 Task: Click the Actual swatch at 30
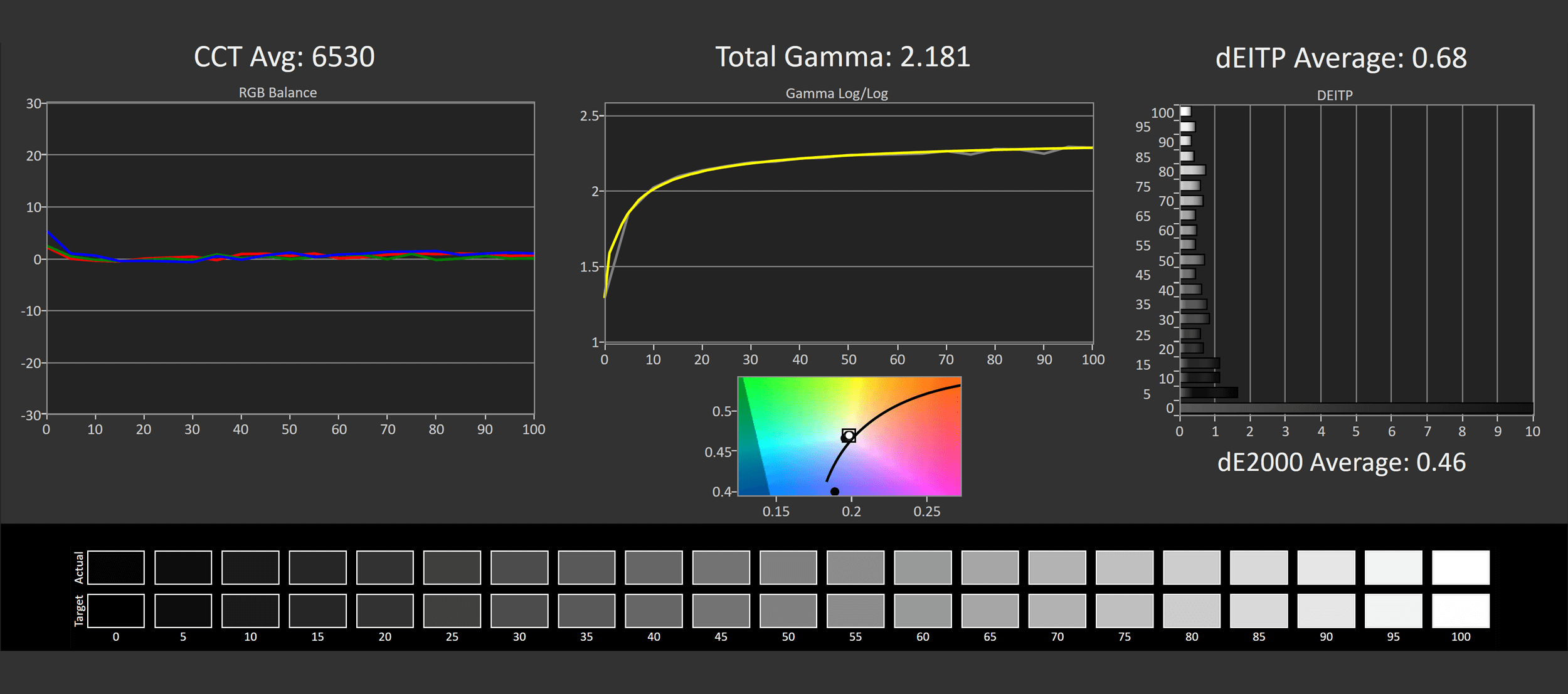(x=519, y=567)
